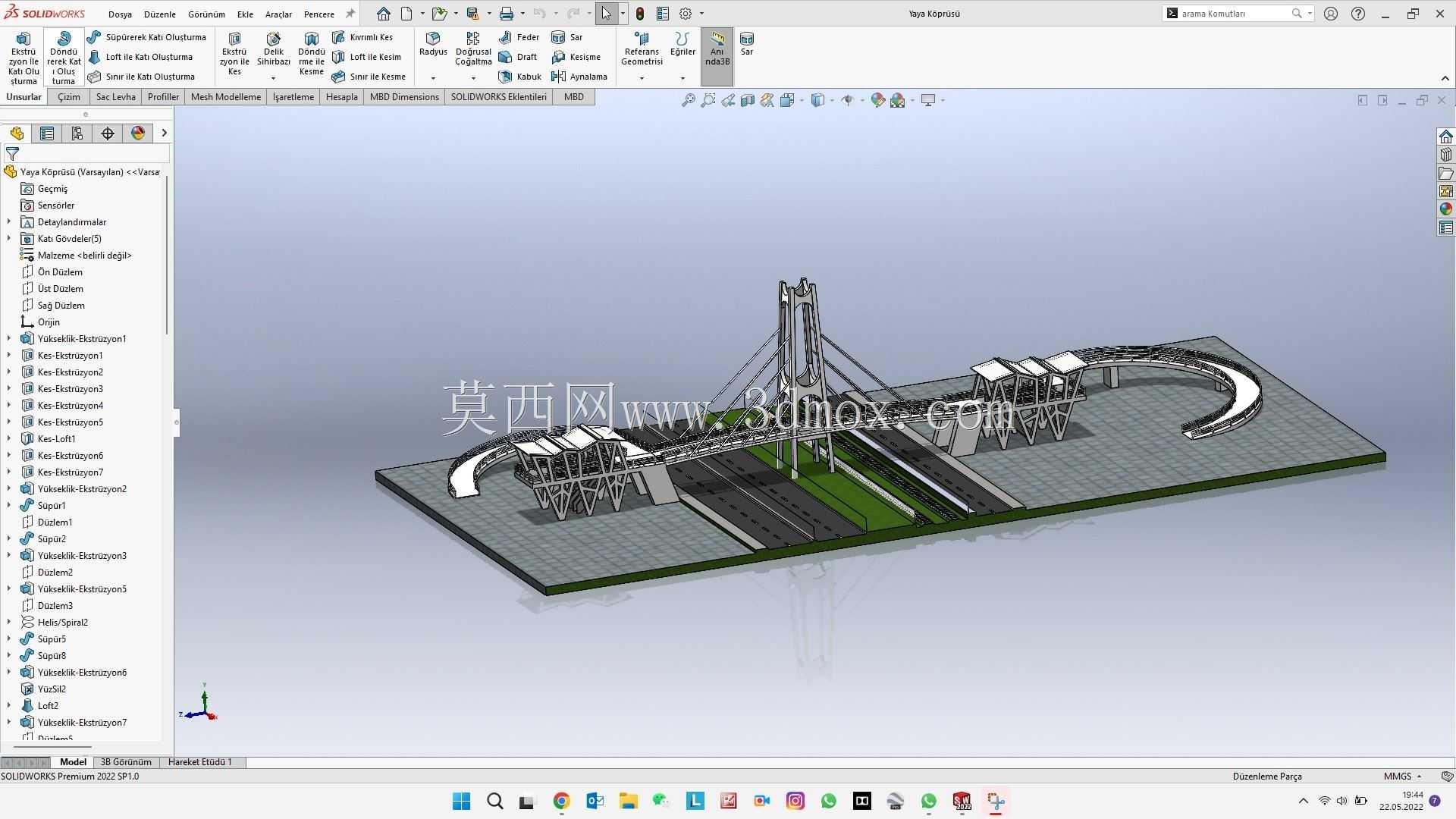
Task: Click the arama Komutları search field
Action: 1236,14
